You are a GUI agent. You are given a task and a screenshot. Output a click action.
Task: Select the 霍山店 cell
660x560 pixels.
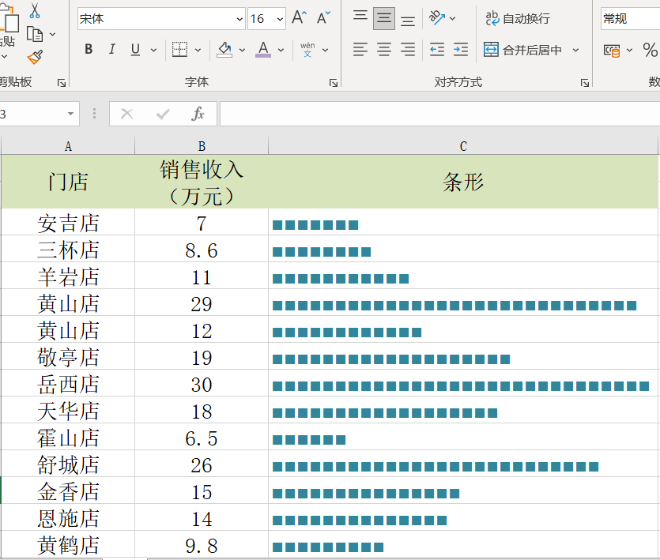click(x=68, y=438)
